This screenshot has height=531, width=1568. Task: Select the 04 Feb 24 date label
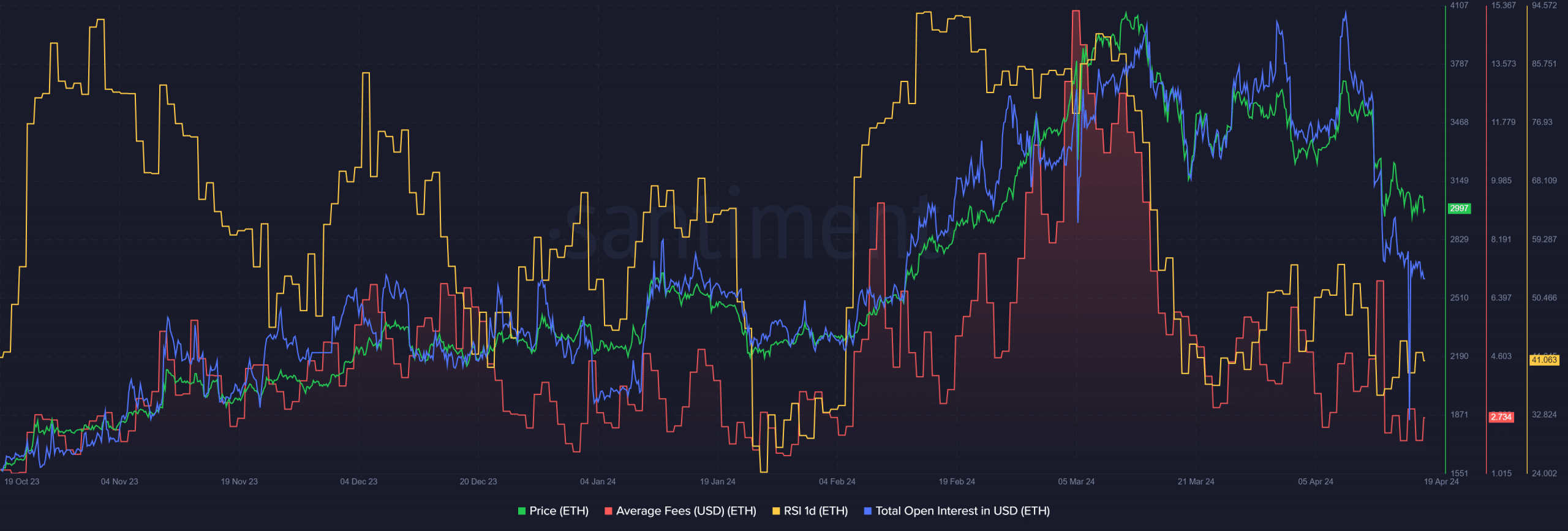(837, 481)
